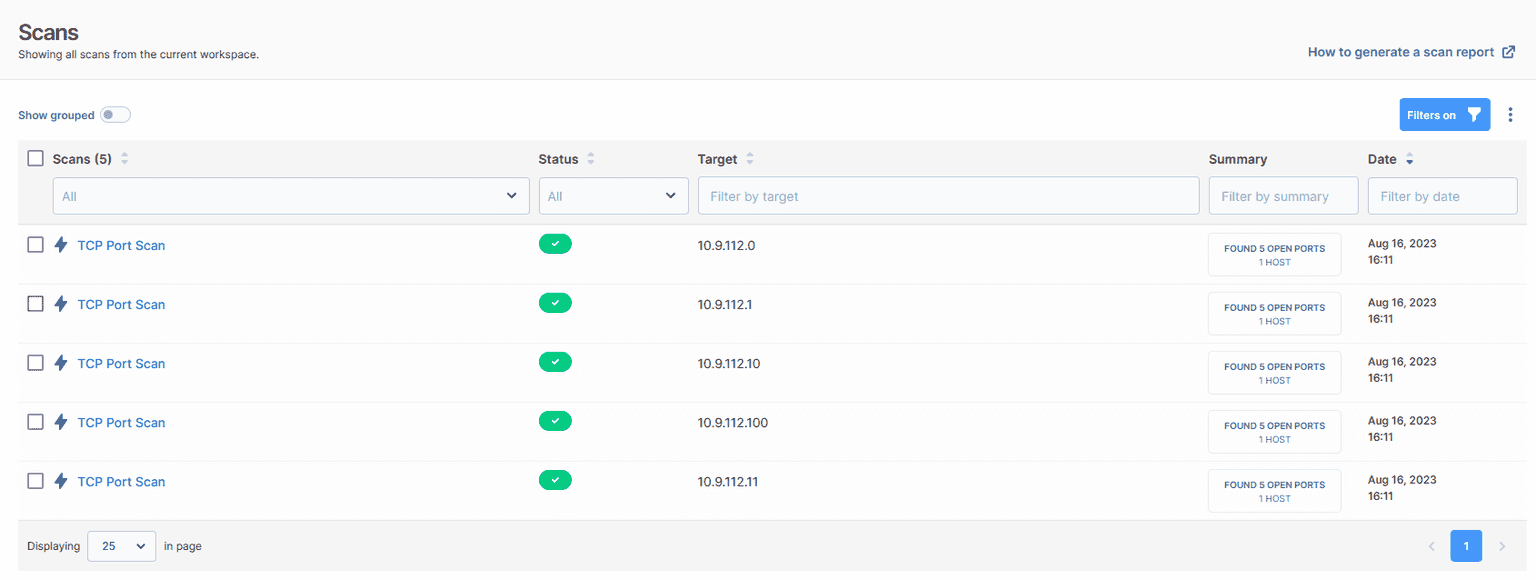Go to the next page arrow
Screen dimensions: 1536x580
click(1501, 546)
